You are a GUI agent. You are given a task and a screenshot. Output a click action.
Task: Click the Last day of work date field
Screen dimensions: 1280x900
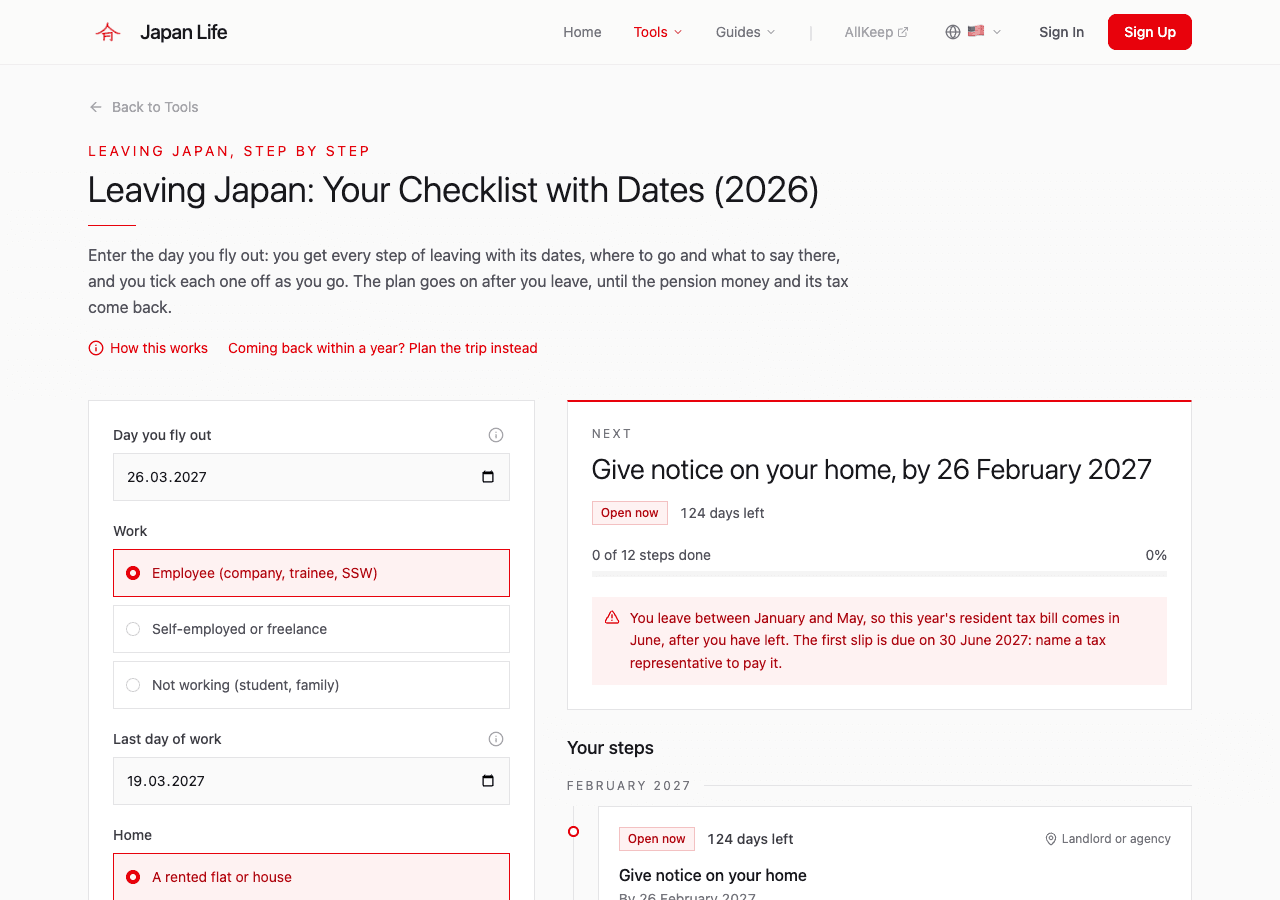pos(311,781)
